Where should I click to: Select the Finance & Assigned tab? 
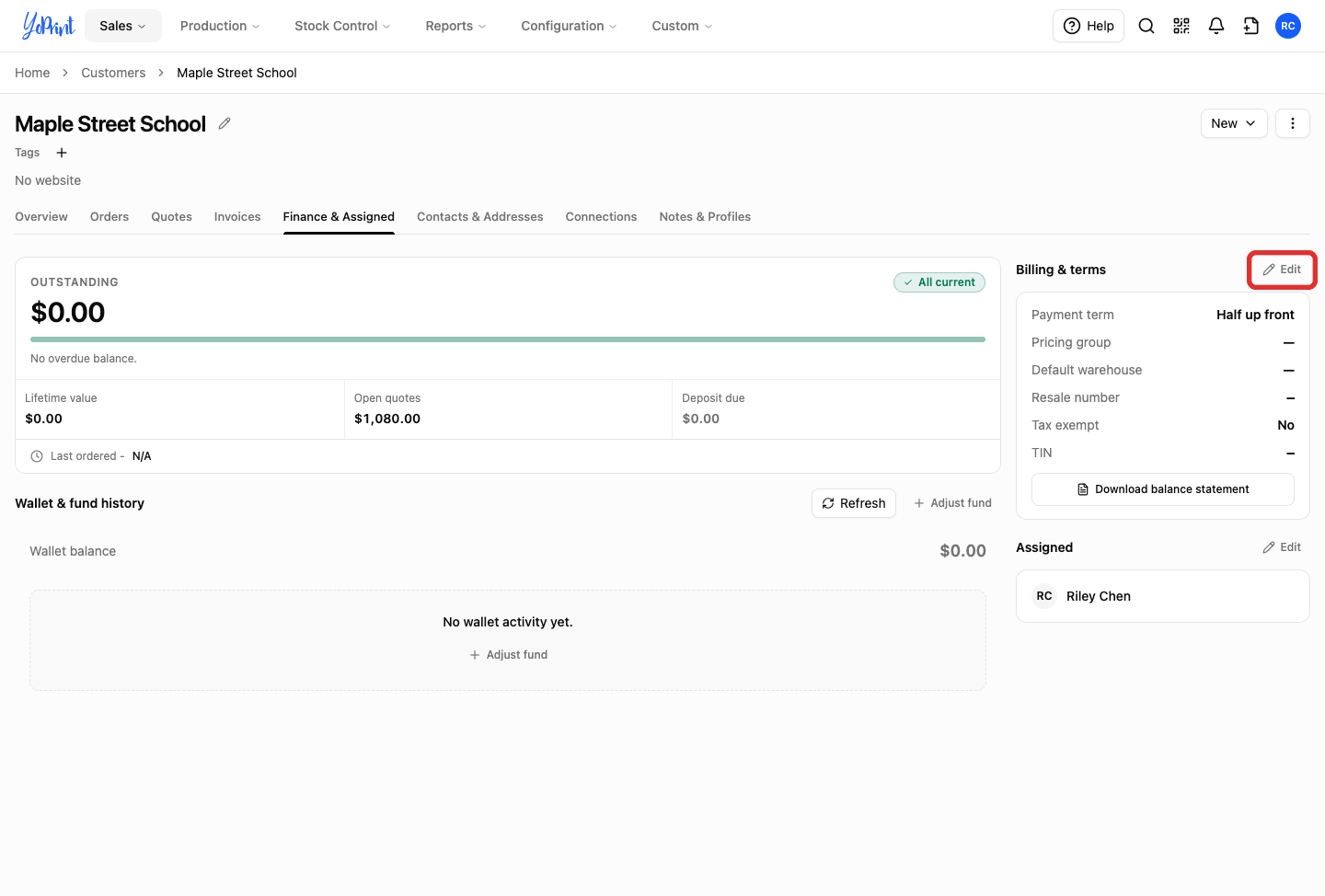pyautogui.click(x=339, y=217)
